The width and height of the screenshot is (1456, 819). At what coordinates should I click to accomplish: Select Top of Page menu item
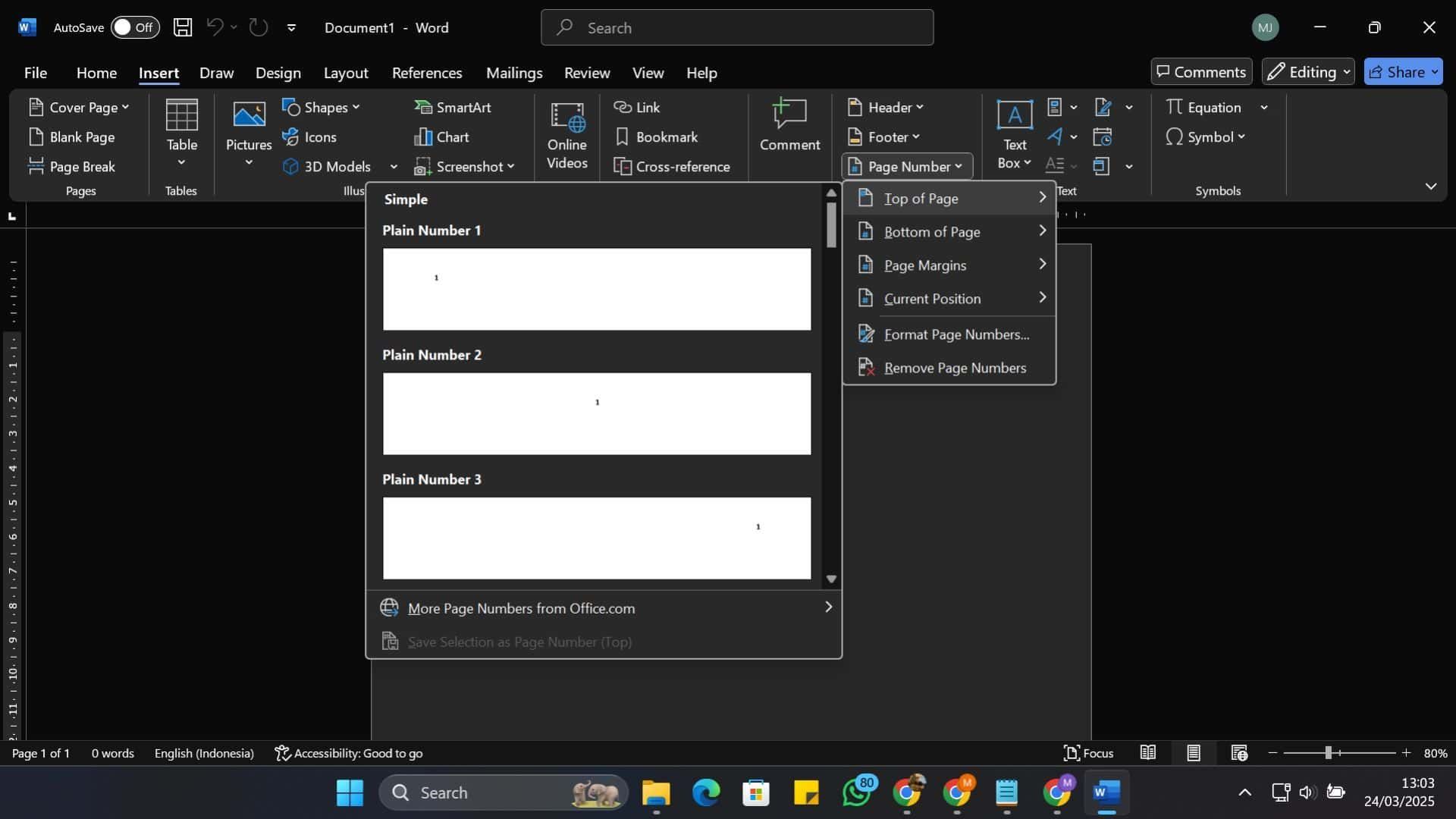coord(949,198)
